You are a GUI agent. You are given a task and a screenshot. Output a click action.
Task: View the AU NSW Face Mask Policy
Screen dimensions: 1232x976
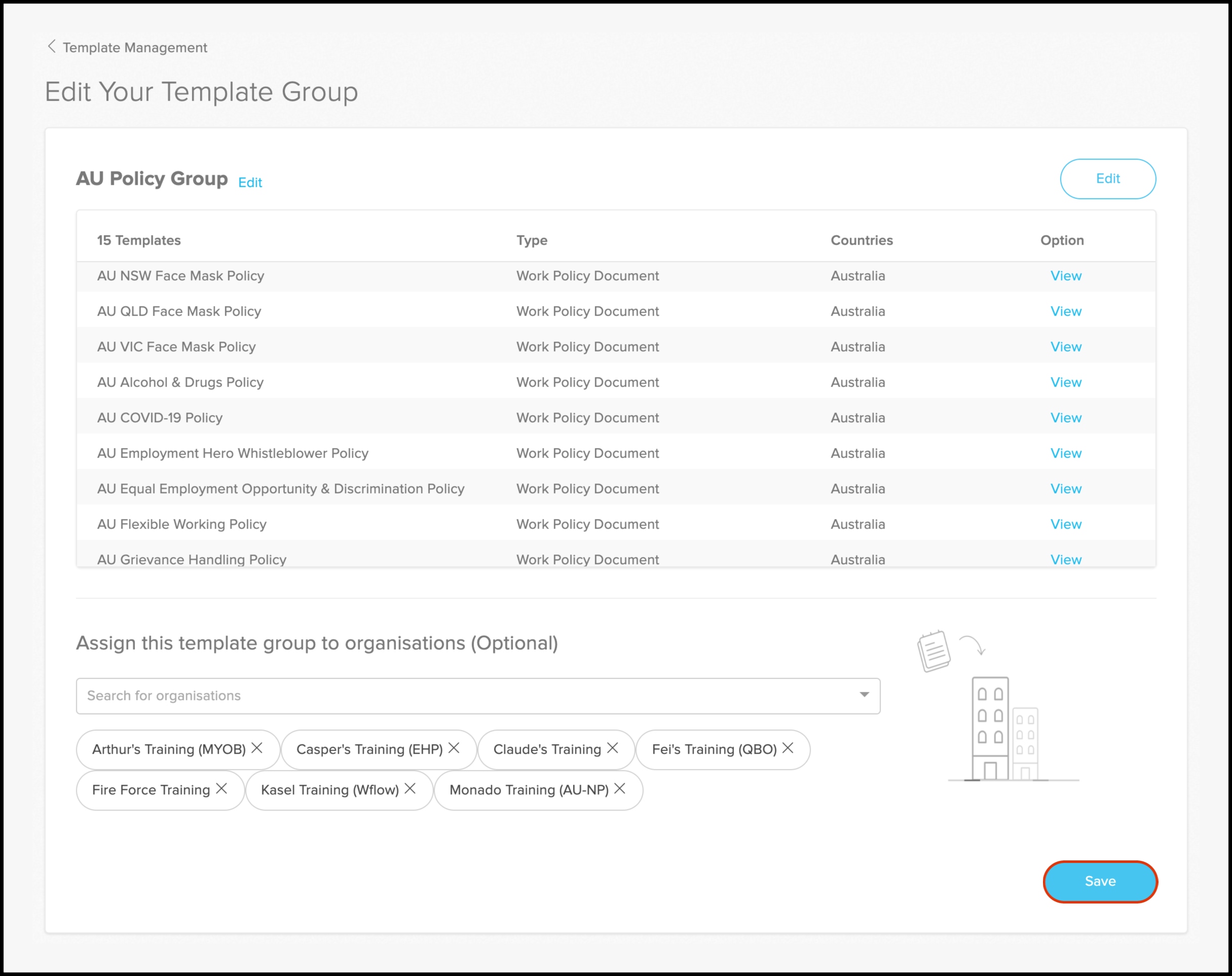[1066, 276]
